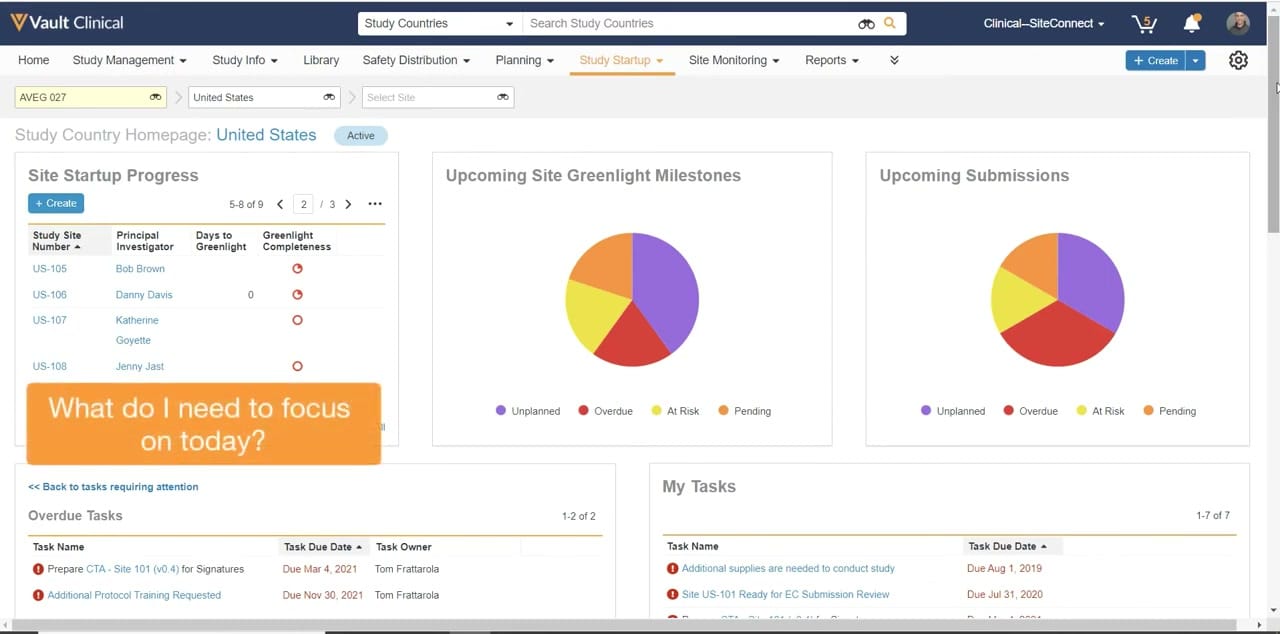Screen dimensions: 1280x634
Task: Open investigator Danny Davis
Action: (144, 294)
